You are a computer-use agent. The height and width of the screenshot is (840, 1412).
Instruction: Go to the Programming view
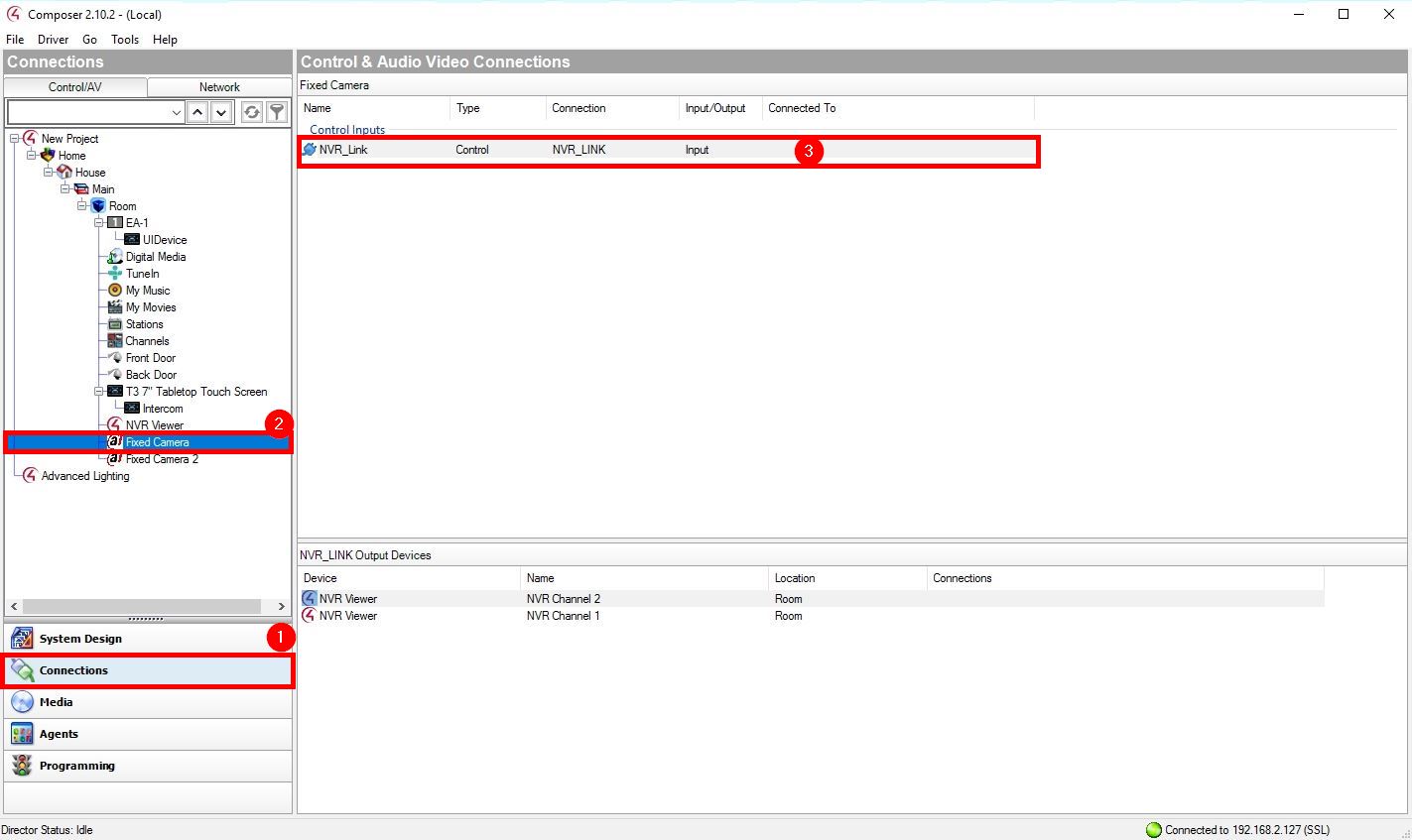tap(76, 766)
